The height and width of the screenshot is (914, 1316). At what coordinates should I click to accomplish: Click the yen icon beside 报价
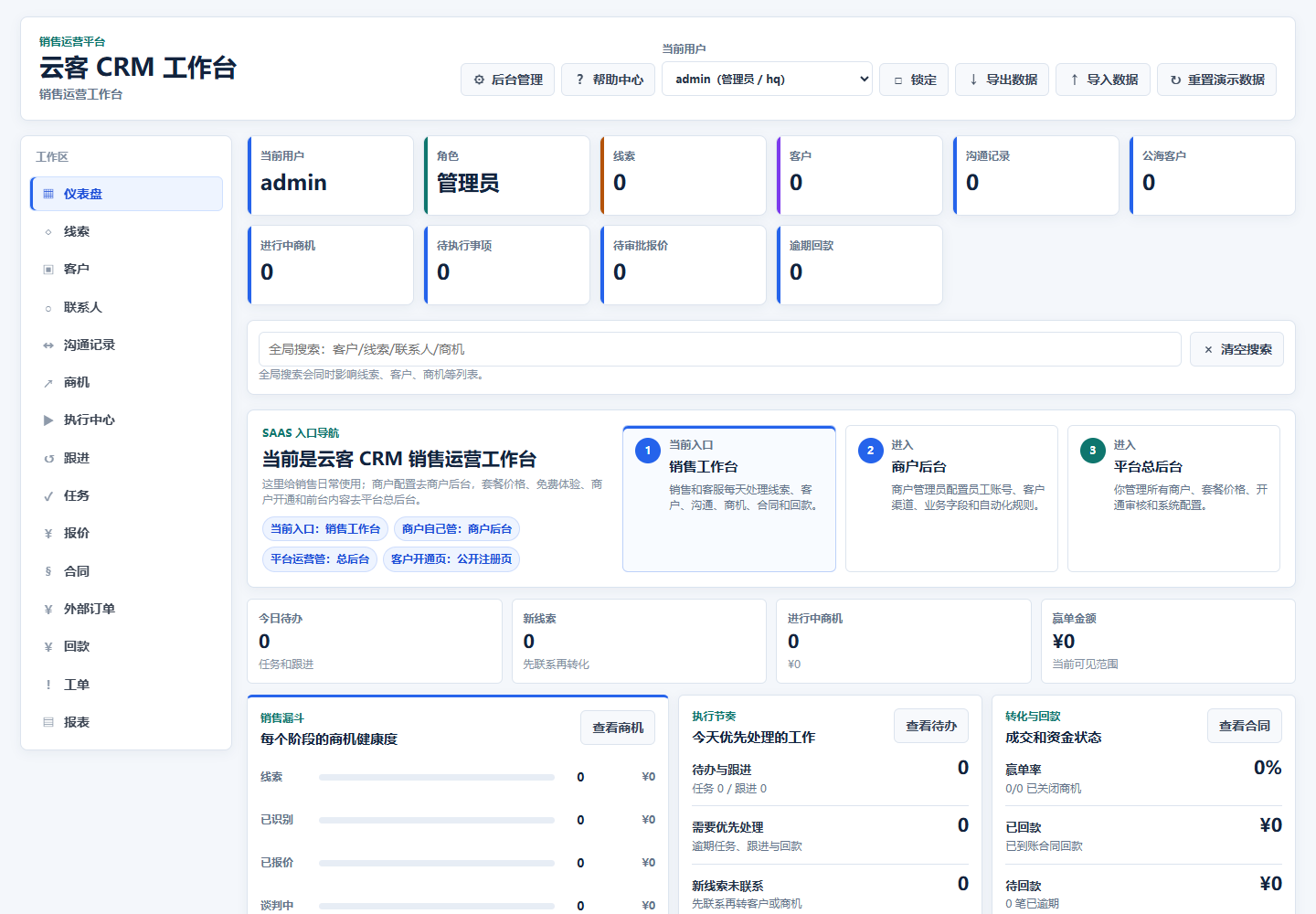[x=48, y=534]
